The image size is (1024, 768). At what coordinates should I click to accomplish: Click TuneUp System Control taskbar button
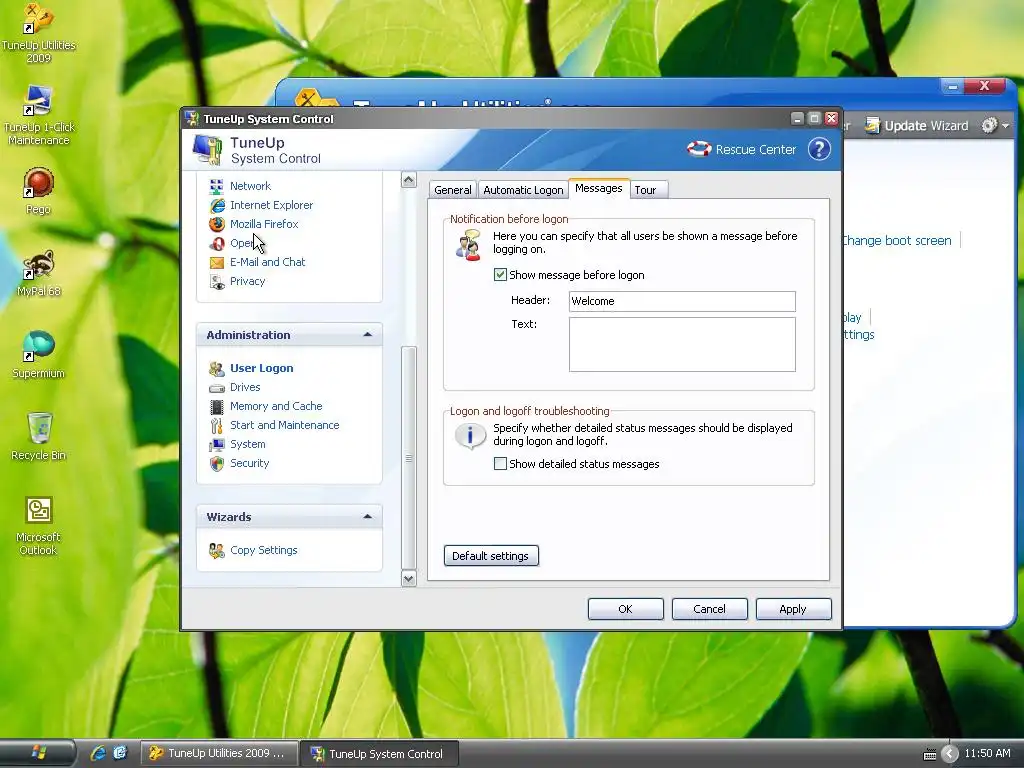tap(379, 753)
